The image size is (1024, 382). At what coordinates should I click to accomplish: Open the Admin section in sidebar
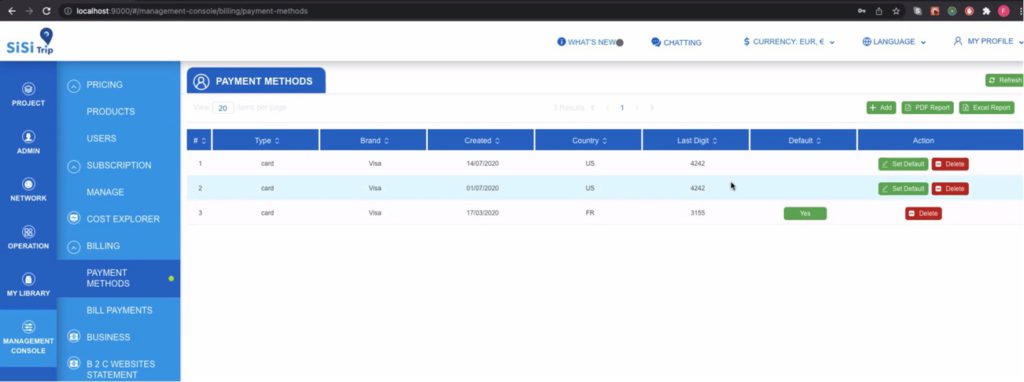pyautogui.click(x=28, y=142)
